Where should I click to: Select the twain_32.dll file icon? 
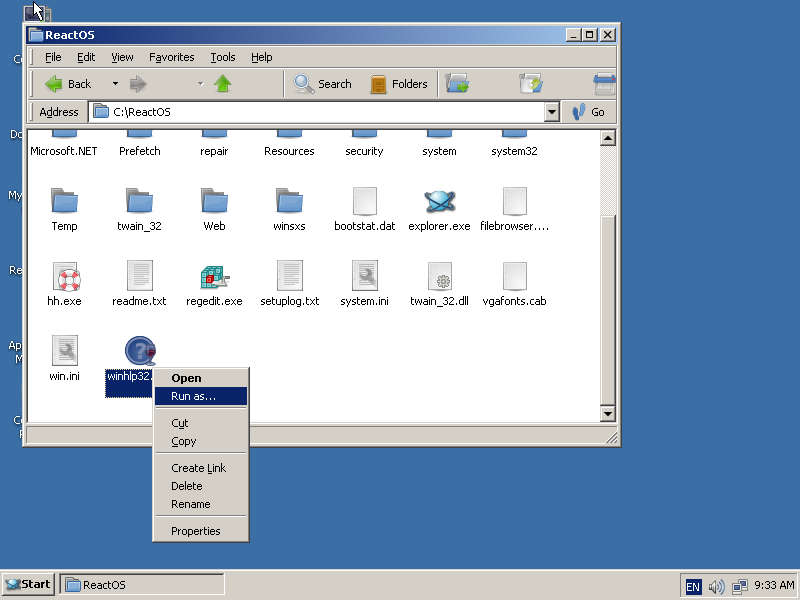pyautogui.click(x=439, y=276)
